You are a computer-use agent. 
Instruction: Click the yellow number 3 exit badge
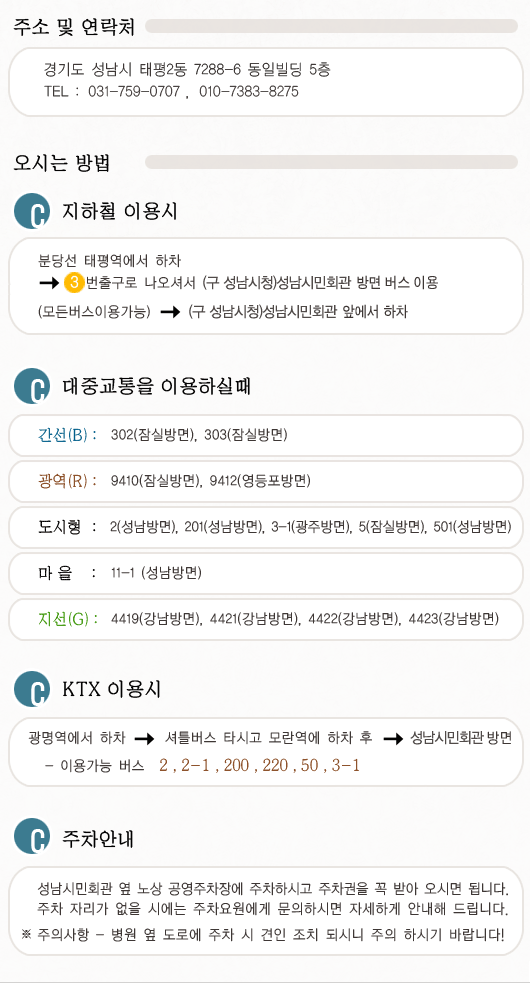[74, 283]
